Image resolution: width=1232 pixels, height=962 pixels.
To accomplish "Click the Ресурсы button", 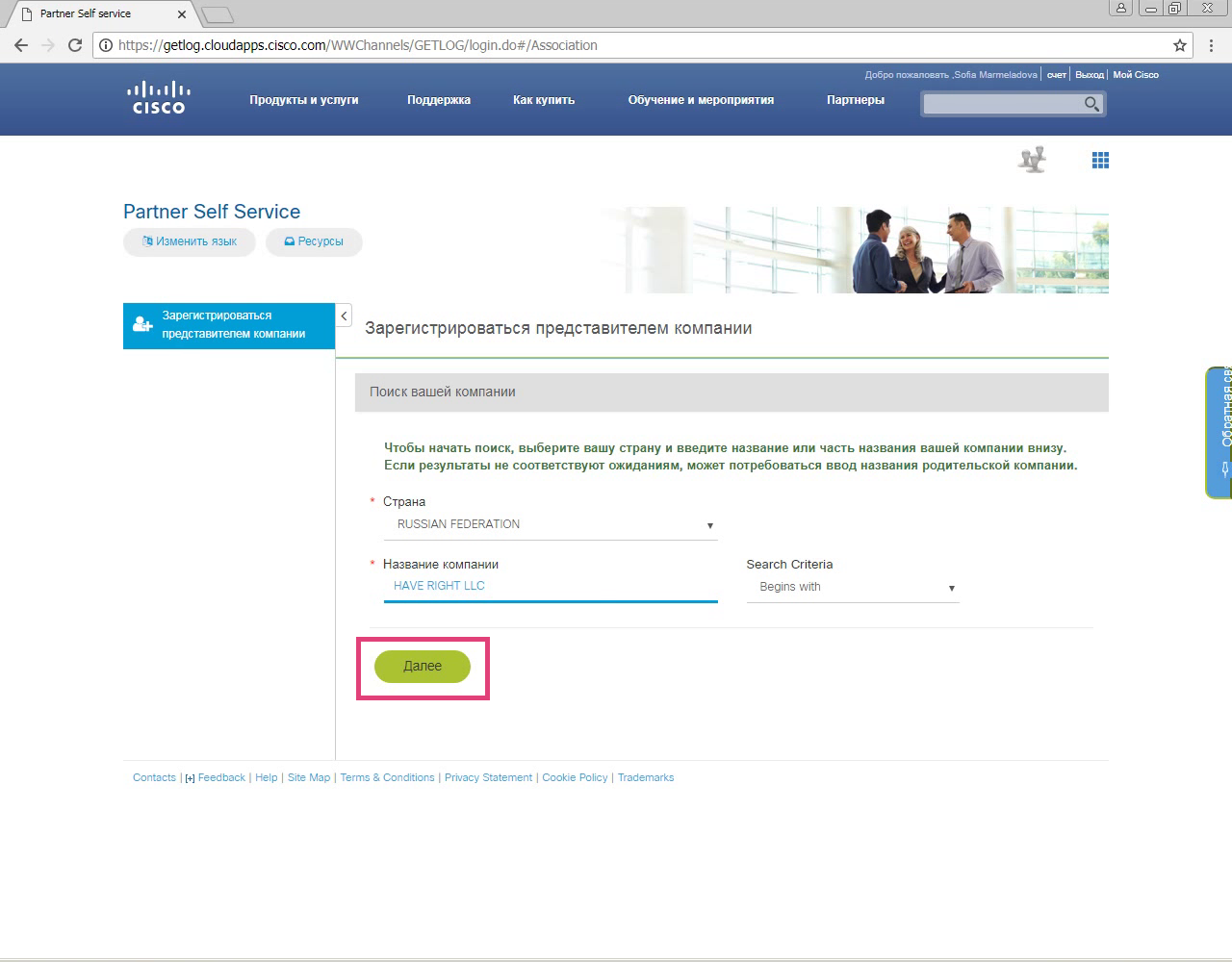I will [x=314, y=241].
